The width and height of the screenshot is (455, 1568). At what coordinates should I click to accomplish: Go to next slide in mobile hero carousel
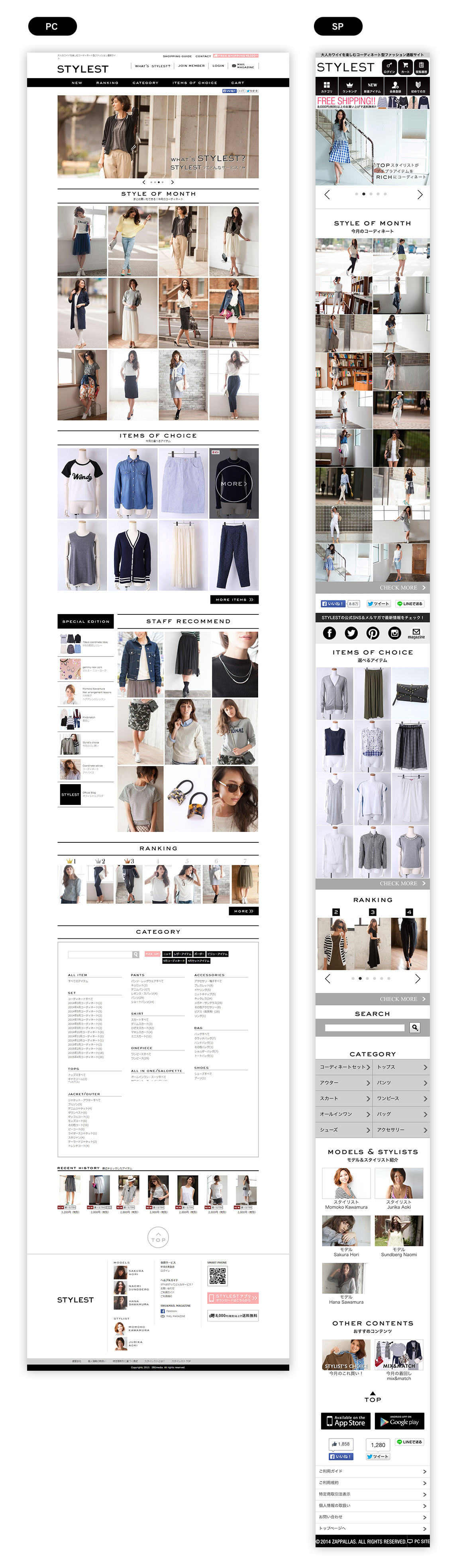420,195
